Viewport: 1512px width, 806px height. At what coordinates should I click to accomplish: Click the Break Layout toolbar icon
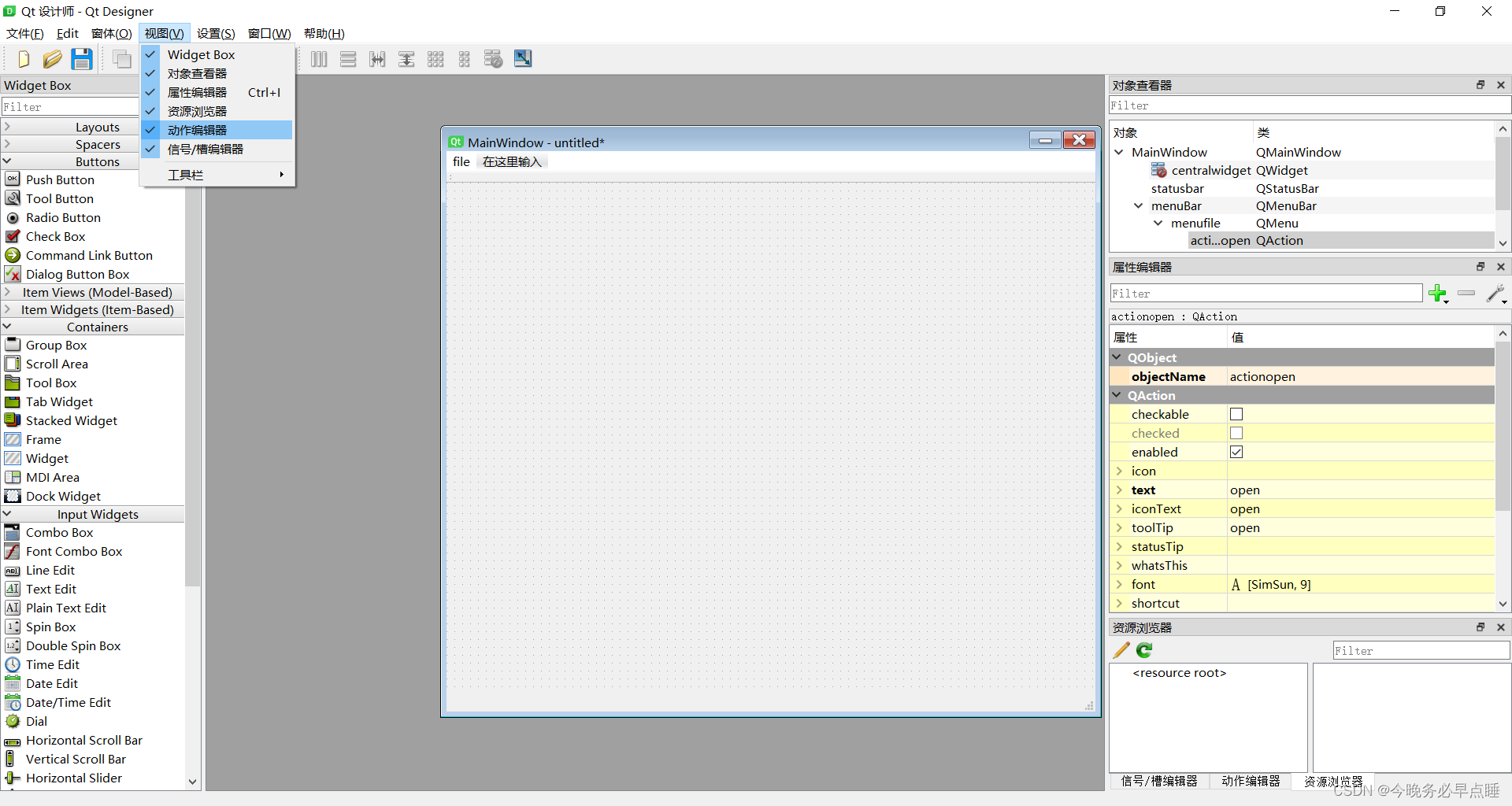pyautogui.click(x=494, y=59)
